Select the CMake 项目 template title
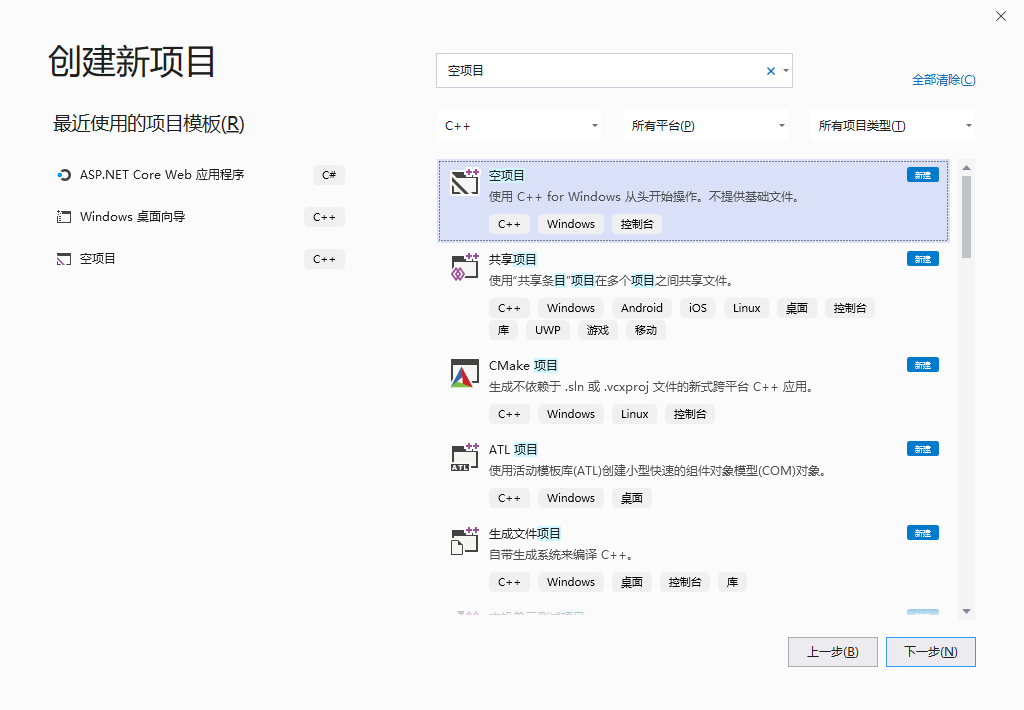Screen dimensions: 1024x710 tap(523, 366)
